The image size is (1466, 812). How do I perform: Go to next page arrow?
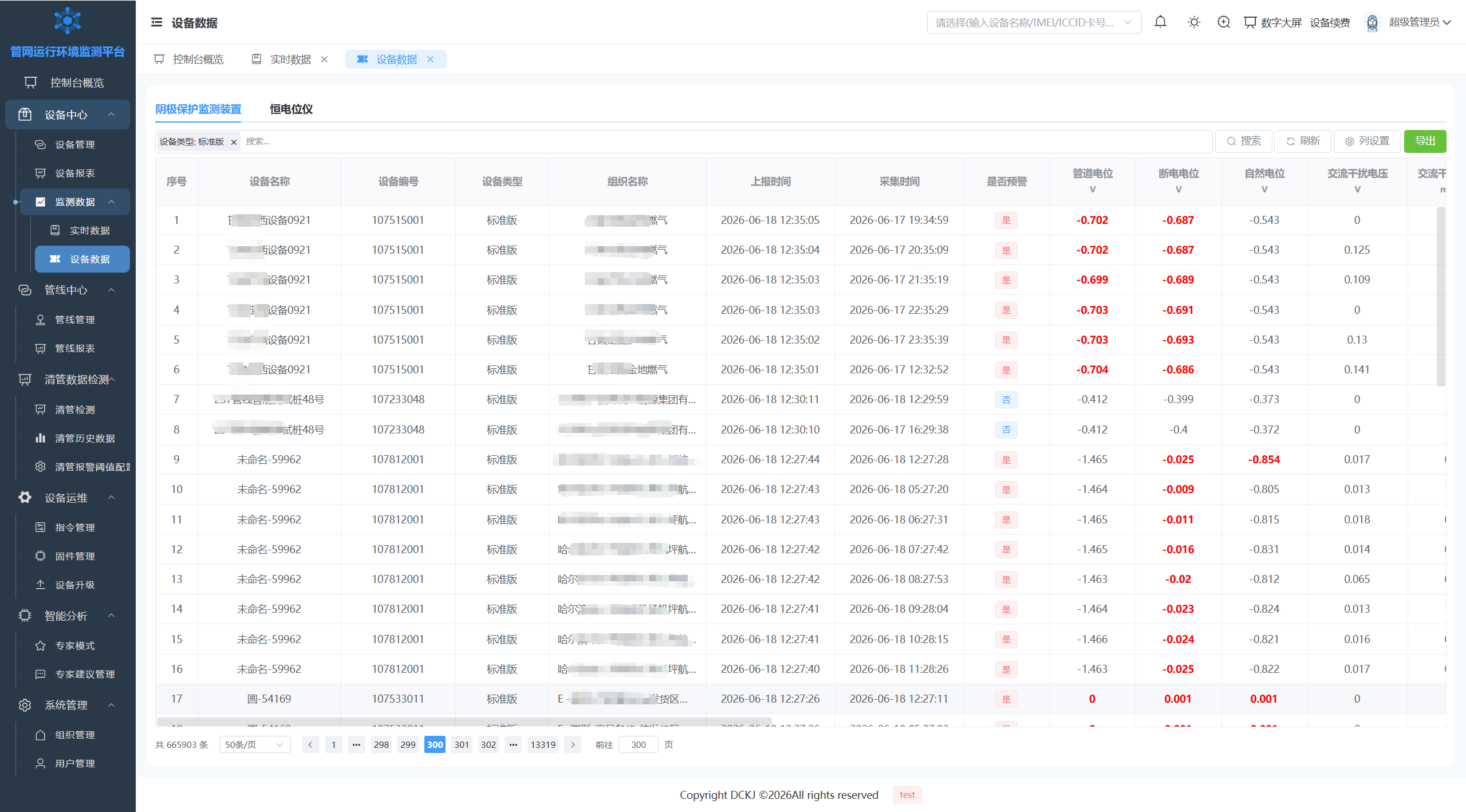[x=573, y=744]
